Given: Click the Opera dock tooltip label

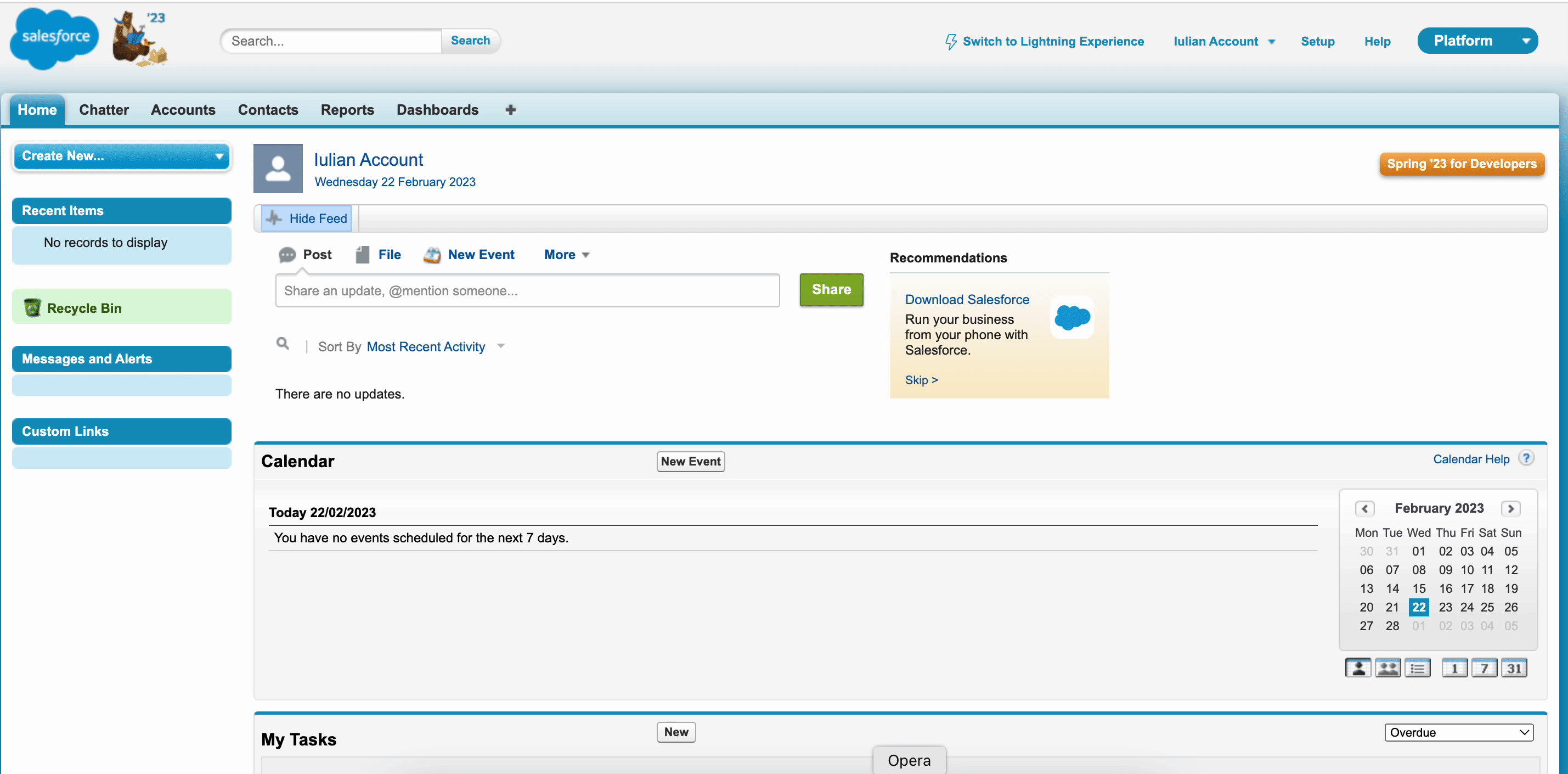Looking at the screenshot, I should click(909, 760).
